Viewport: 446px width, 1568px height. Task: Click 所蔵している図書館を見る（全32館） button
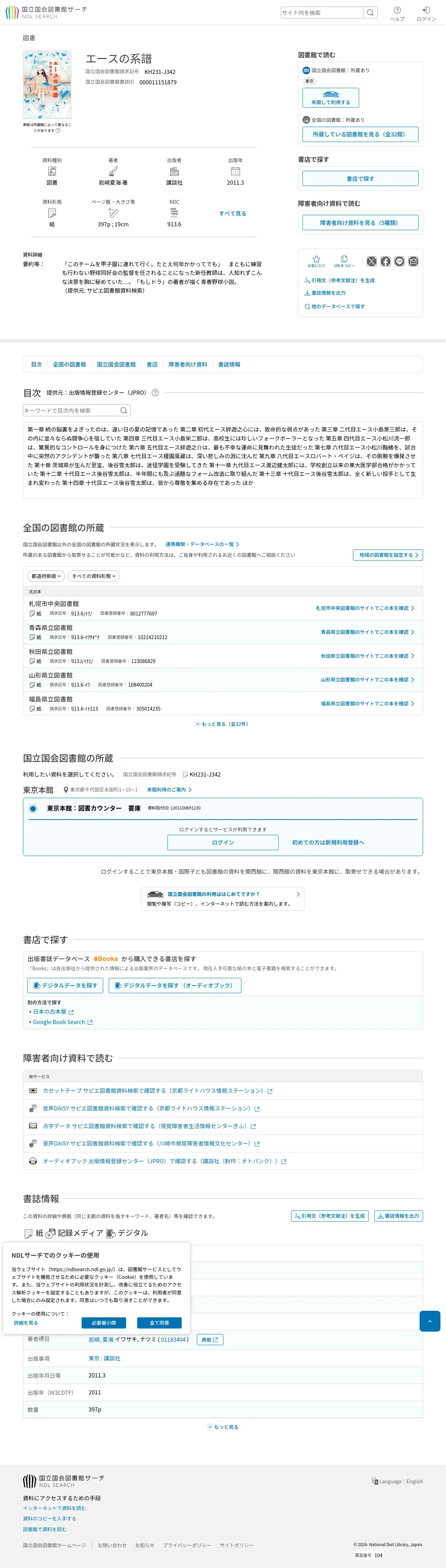point(360,134)
